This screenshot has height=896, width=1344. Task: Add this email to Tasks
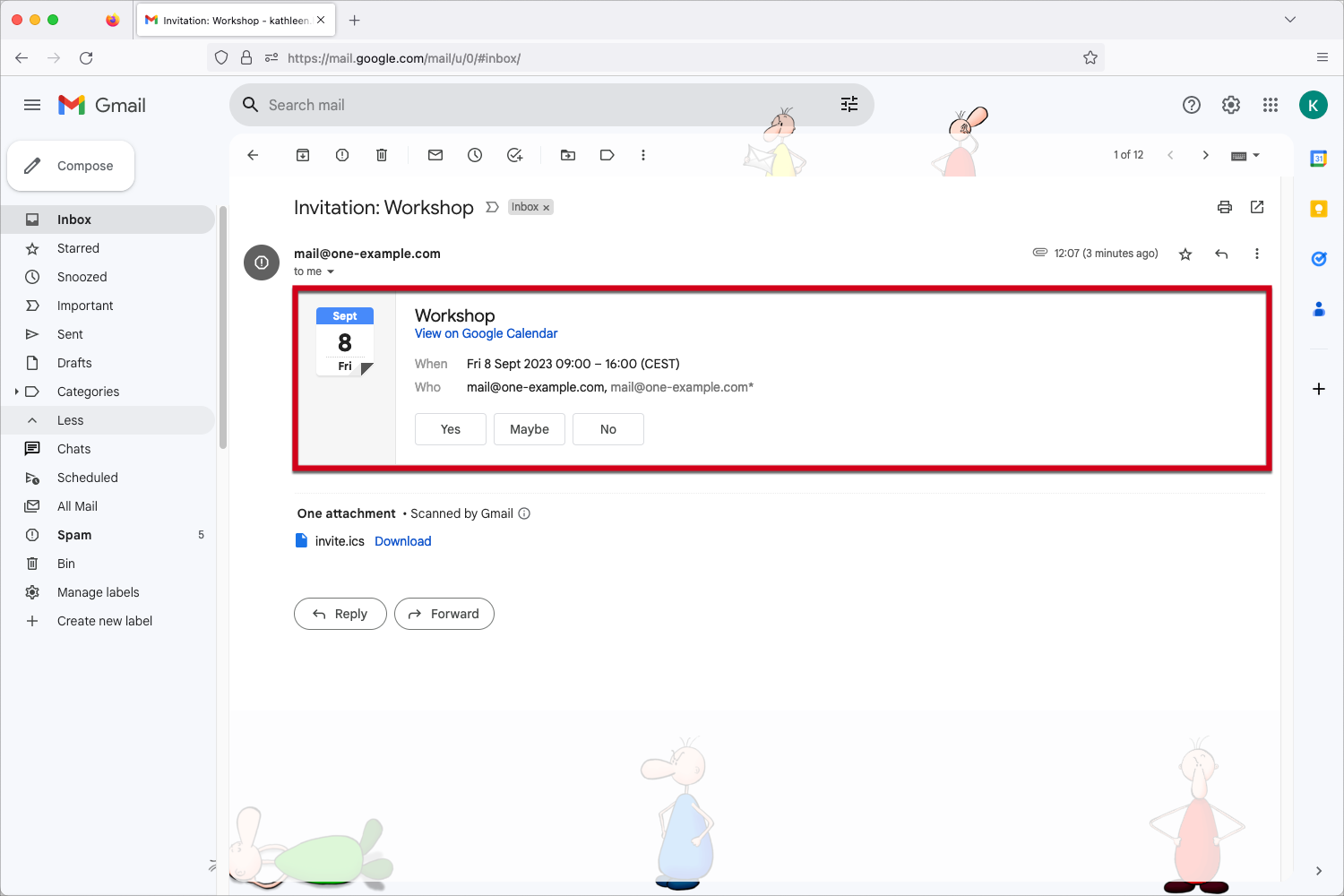pos(514,154)
